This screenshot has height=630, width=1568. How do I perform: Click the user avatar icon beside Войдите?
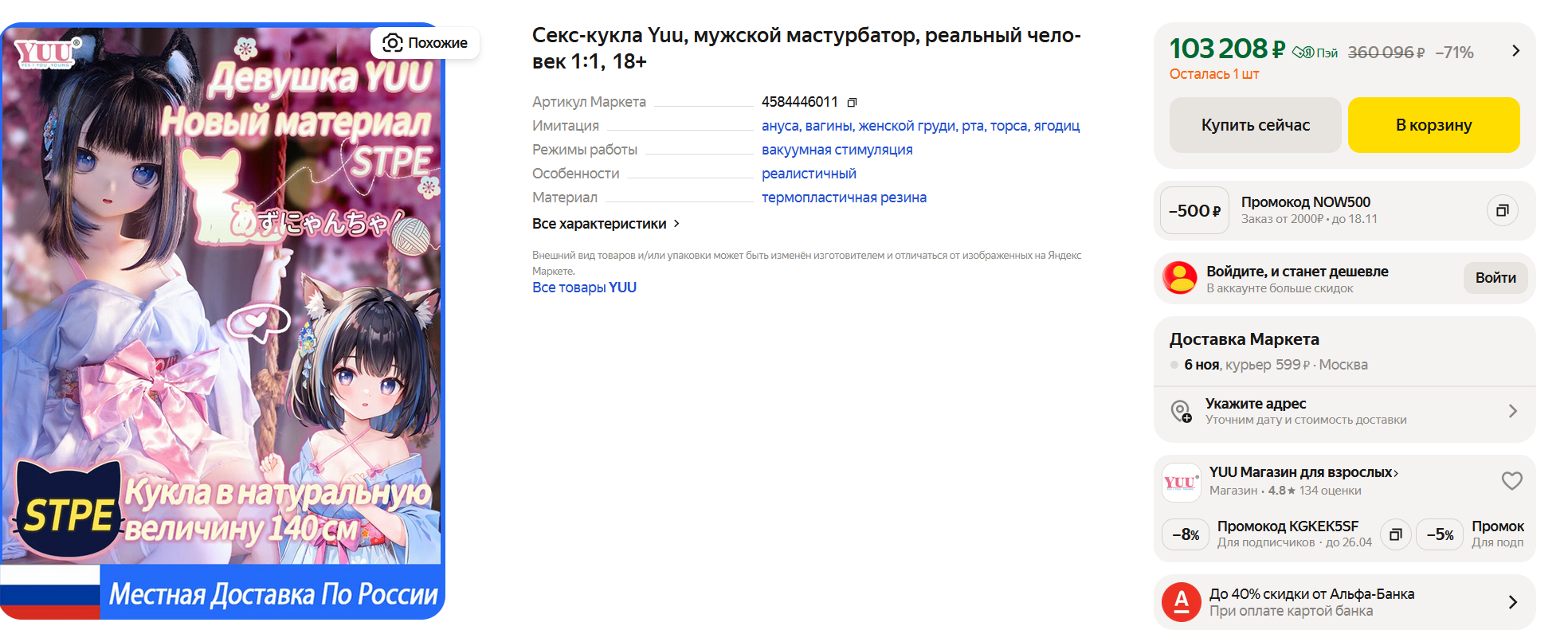(1180, 278)
